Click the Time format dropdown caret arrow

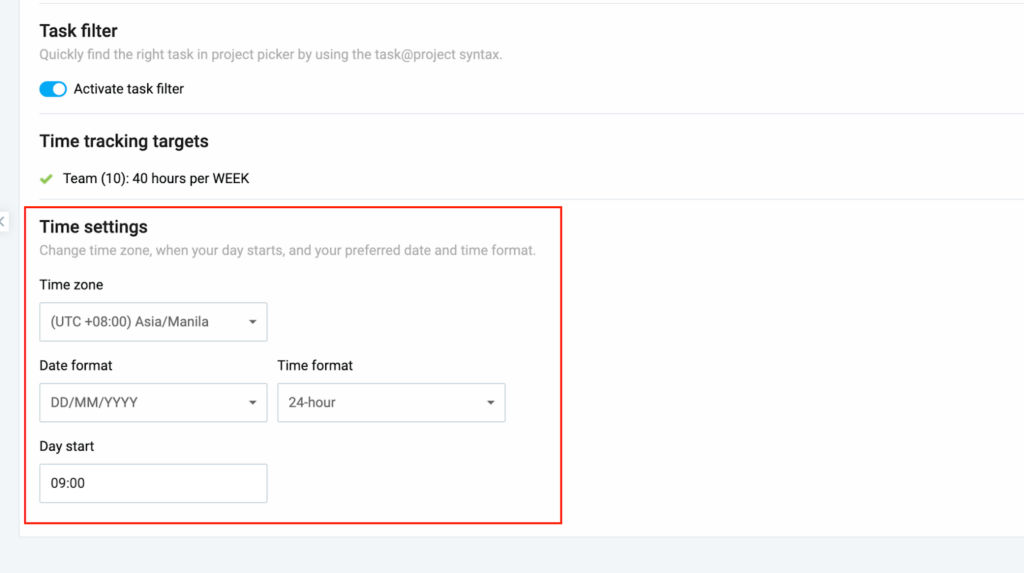pos(490,402)
